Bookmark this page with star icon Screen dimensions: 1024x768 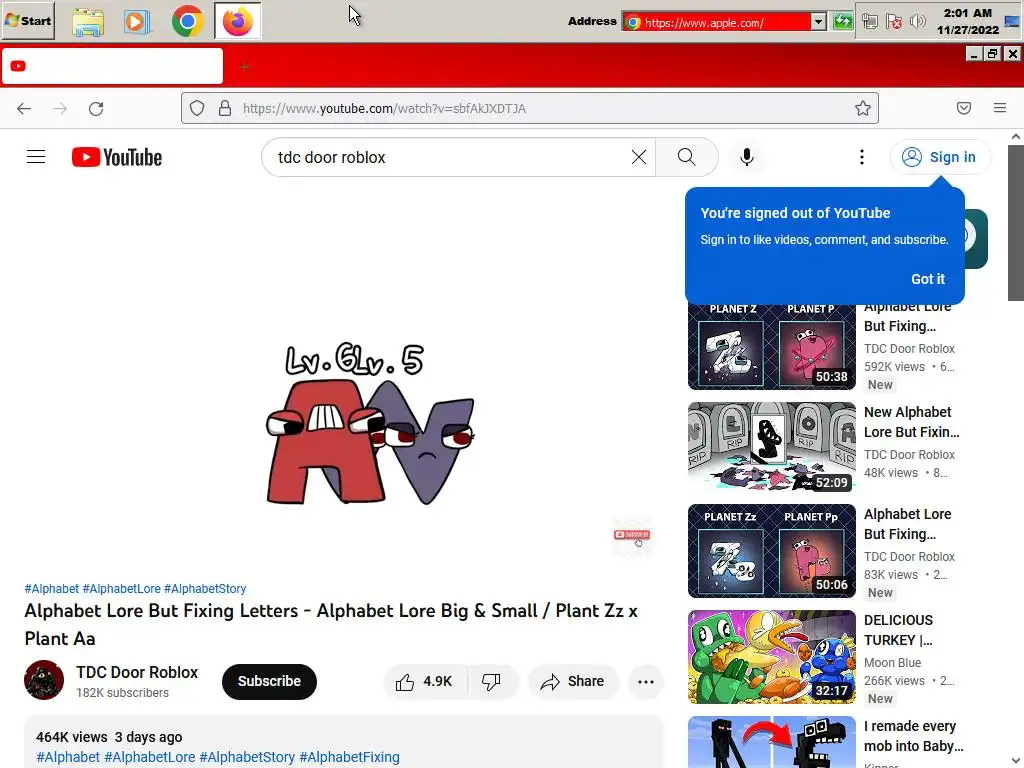click(863, 108)
